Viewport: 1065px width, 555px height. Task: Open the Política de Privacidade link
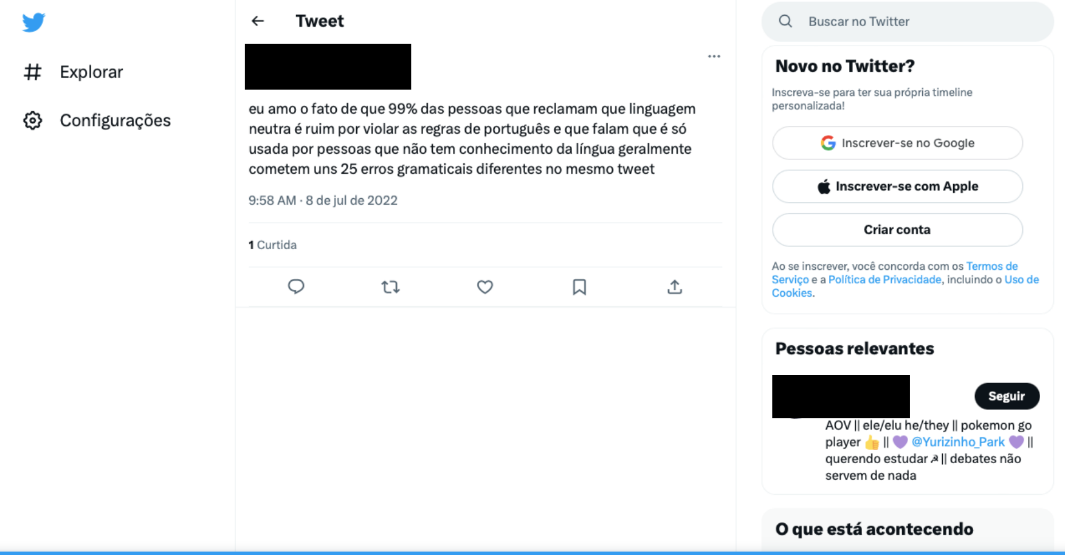tap(884, 279)
